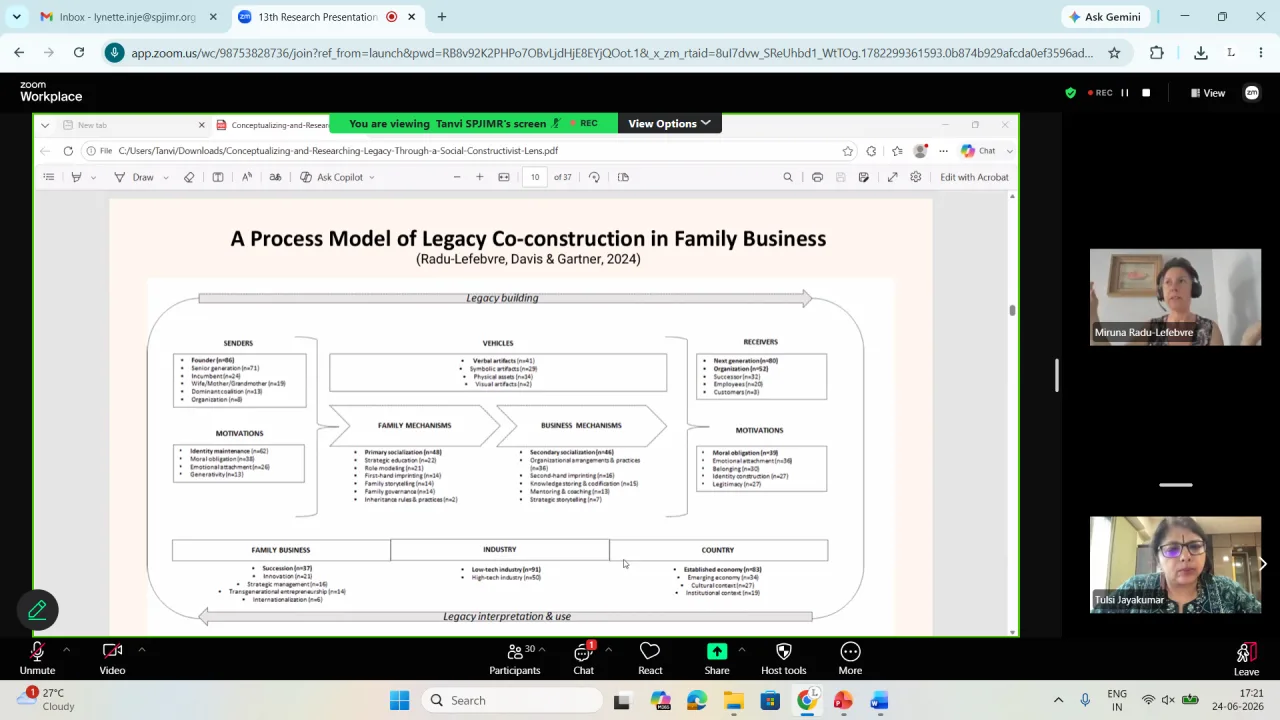
Task: Open the Participants panel
Action: tap(514, 658)
